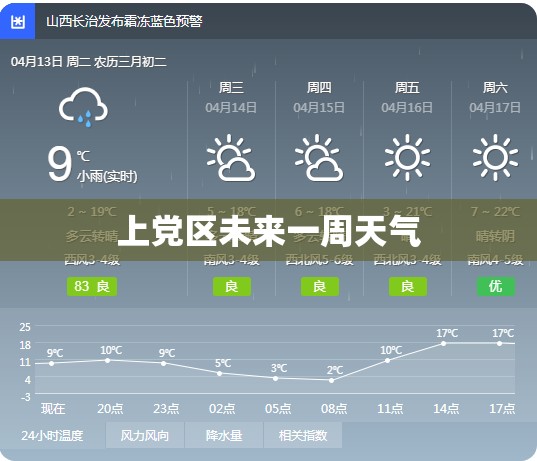Select the 周六 forecast day label
This screenshot has width=537, height=461.
pyautogui.click(x=495, y=88)
